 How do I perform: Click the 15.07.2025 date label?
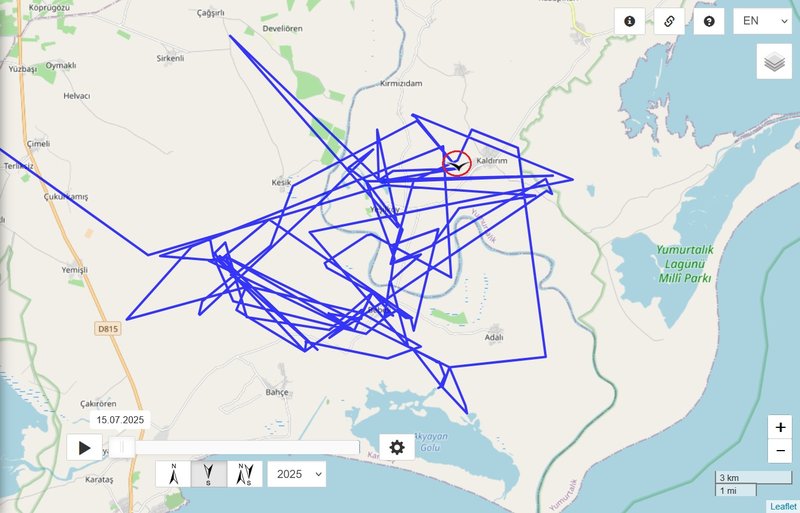coord(120,420)
